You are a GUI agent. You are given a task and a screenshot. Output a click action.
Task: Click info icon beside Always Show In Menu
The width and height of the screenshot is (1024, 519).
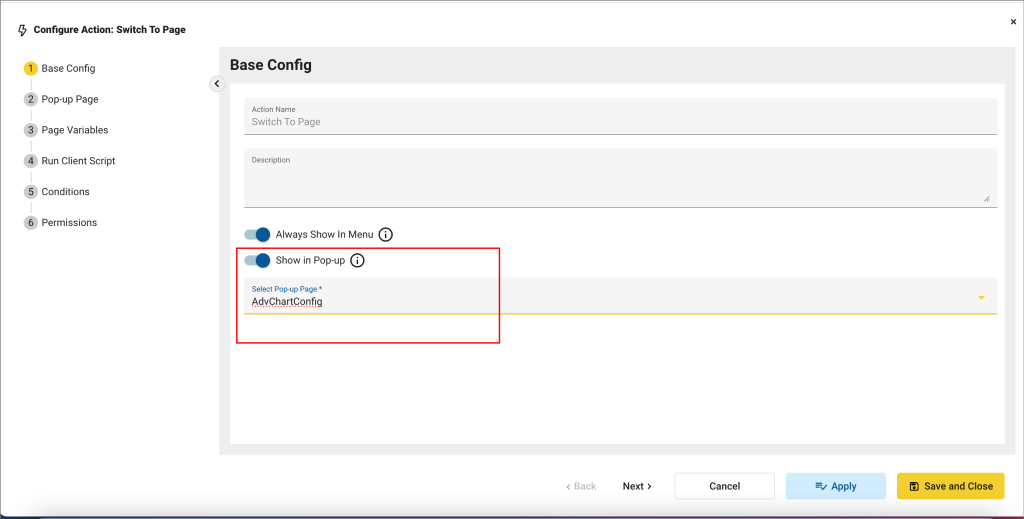[x=386, y=235]
